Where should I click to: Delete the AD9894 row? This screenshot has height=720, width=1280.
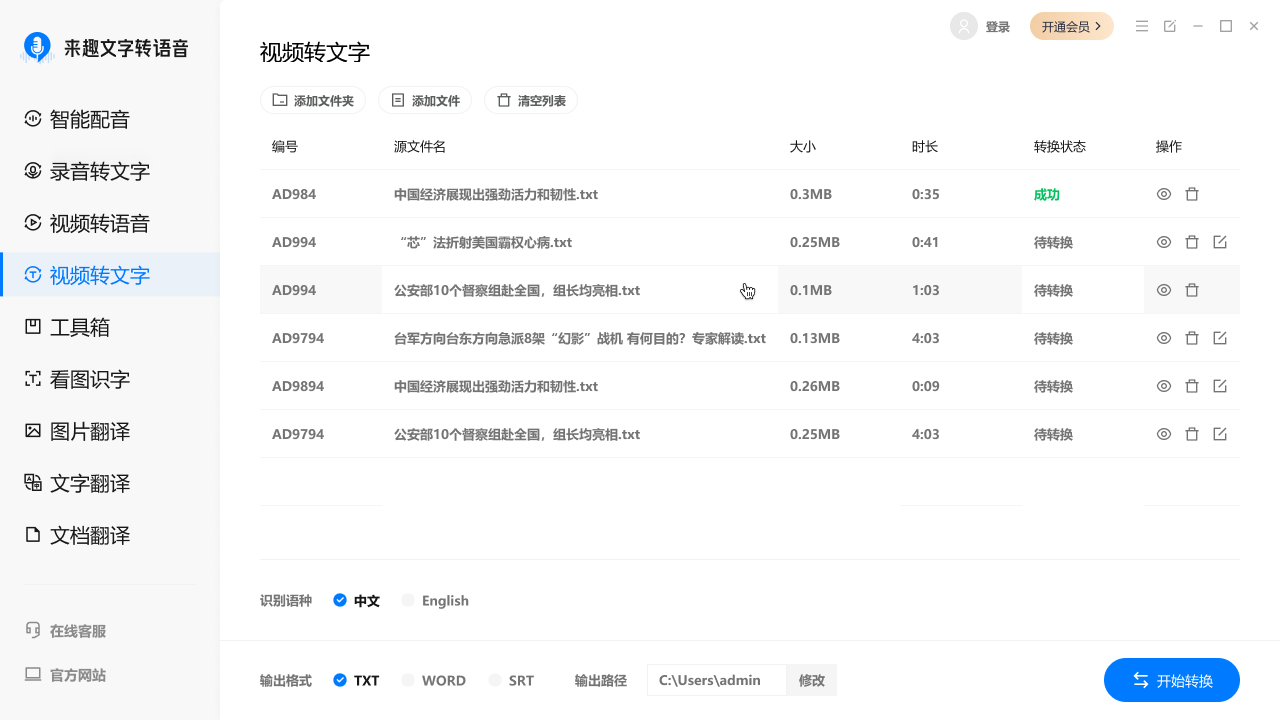pos(1192,386)
